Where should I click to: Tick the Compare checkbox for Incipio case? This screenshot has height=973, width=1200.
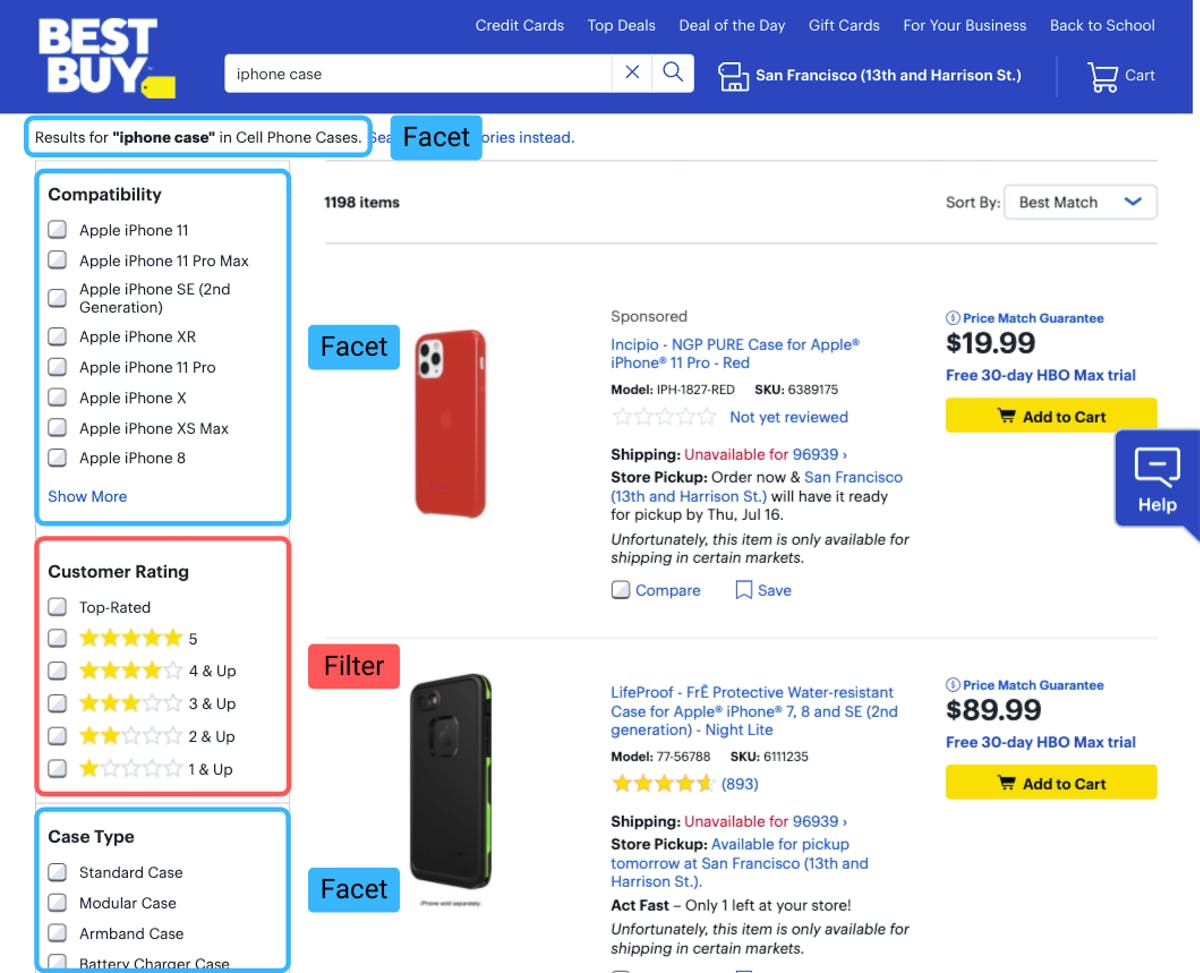coord(621,590)
